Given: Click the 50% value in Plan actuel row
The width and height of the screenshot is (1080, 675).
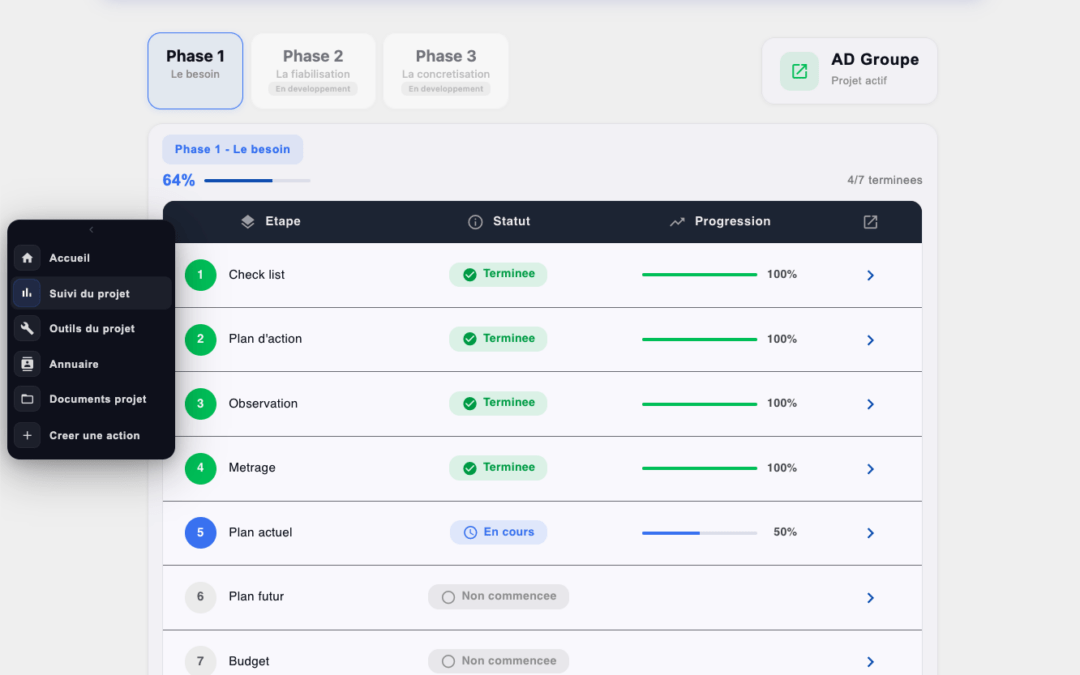Looking at the screenshot, I should [x=785, y=532].
